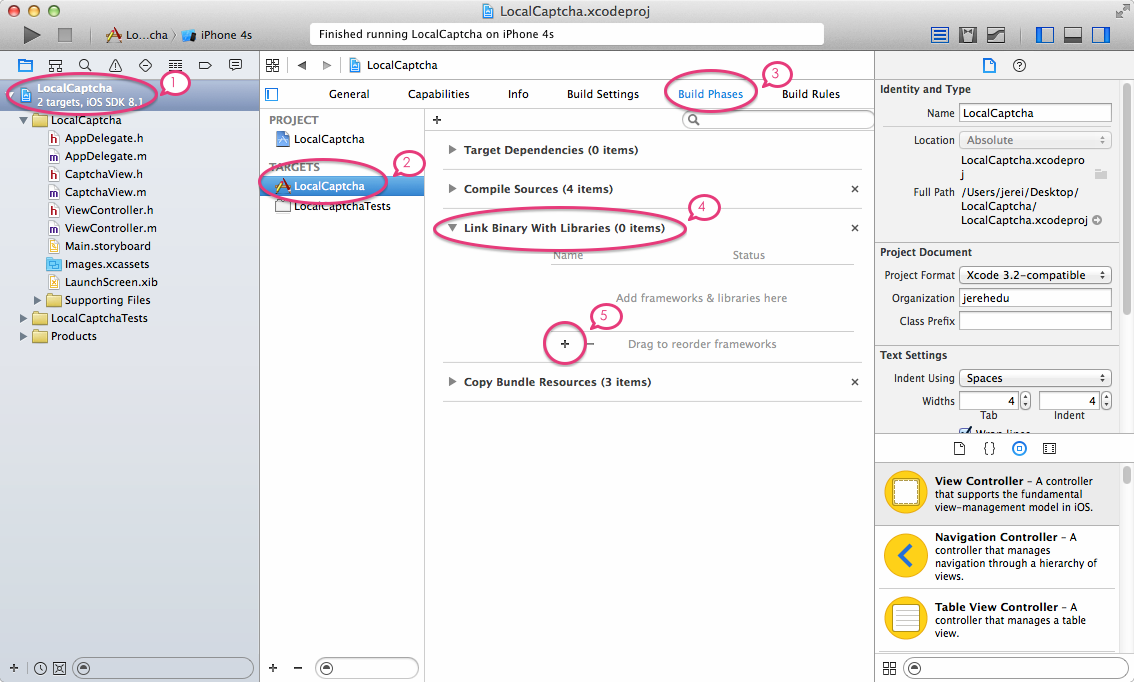The height and width of the screenshot is (682, 1134).
Task: Expand the Supporting Files folder
Action: [38, 300]
